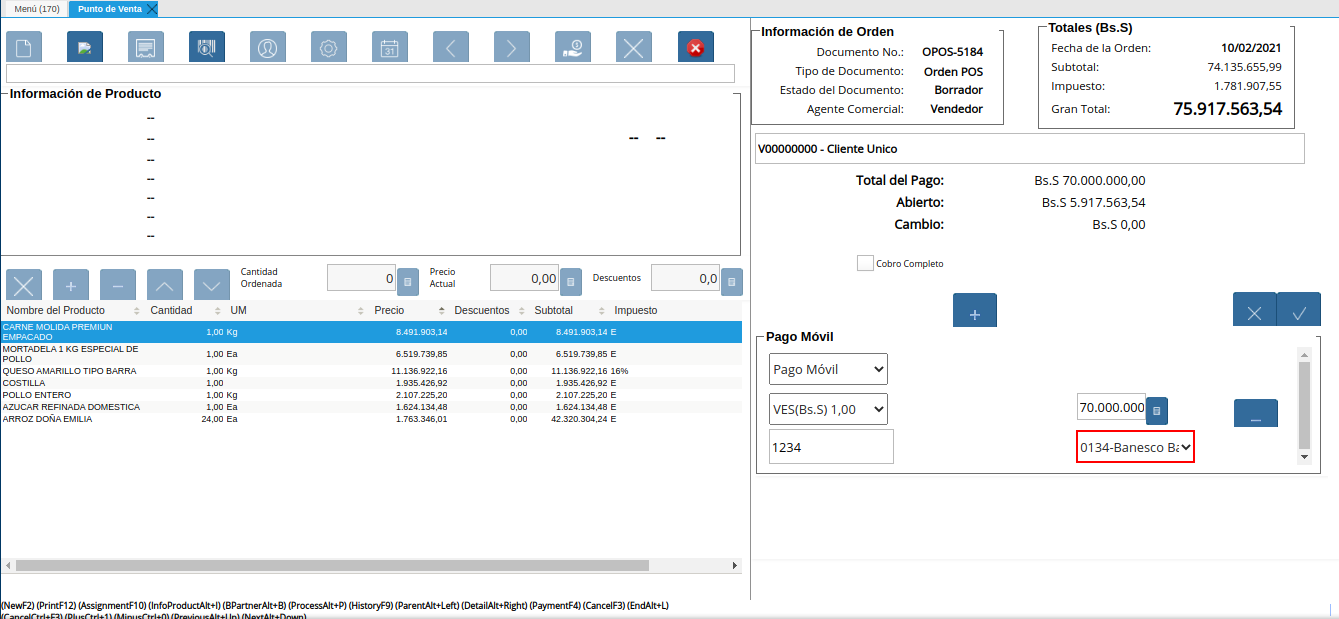Open the product info barcode search

point(207,47)
